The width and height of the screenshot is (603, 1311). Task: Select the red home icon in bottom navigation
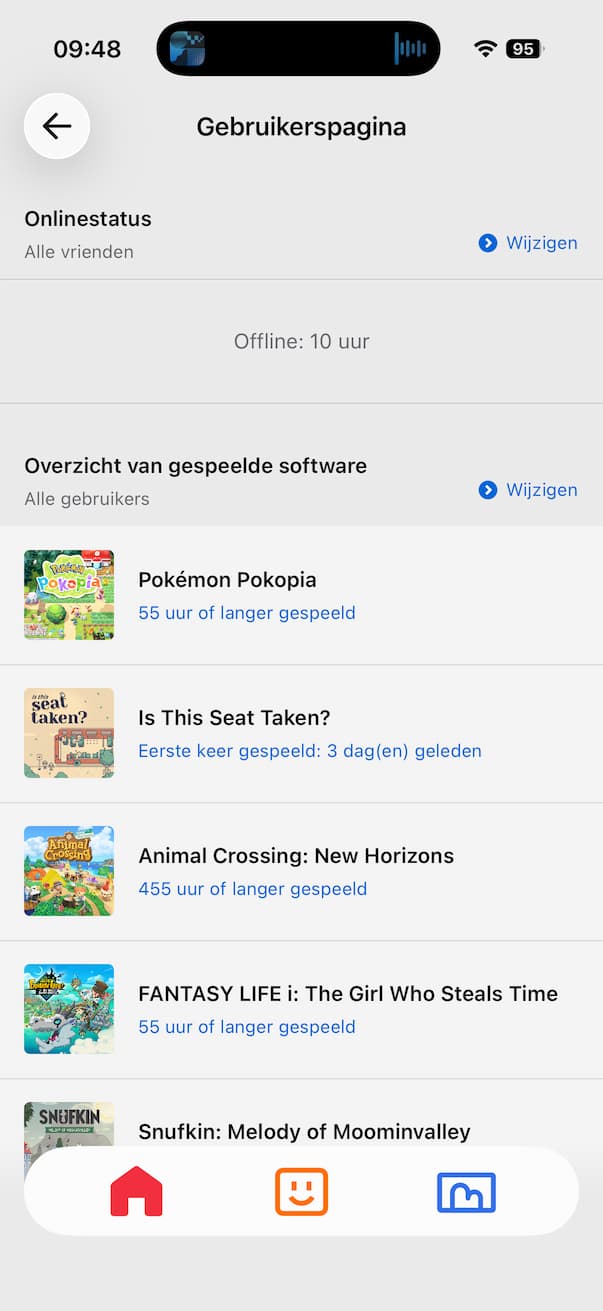[136, 1191]
